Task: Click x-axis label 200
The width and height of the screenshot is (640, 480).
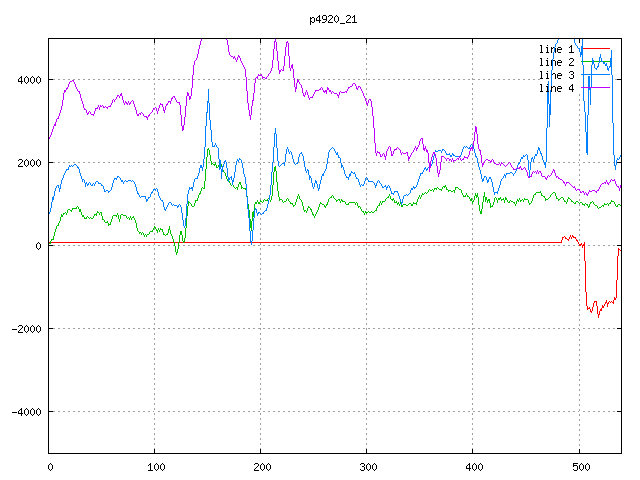Action: tap(262, 467)
